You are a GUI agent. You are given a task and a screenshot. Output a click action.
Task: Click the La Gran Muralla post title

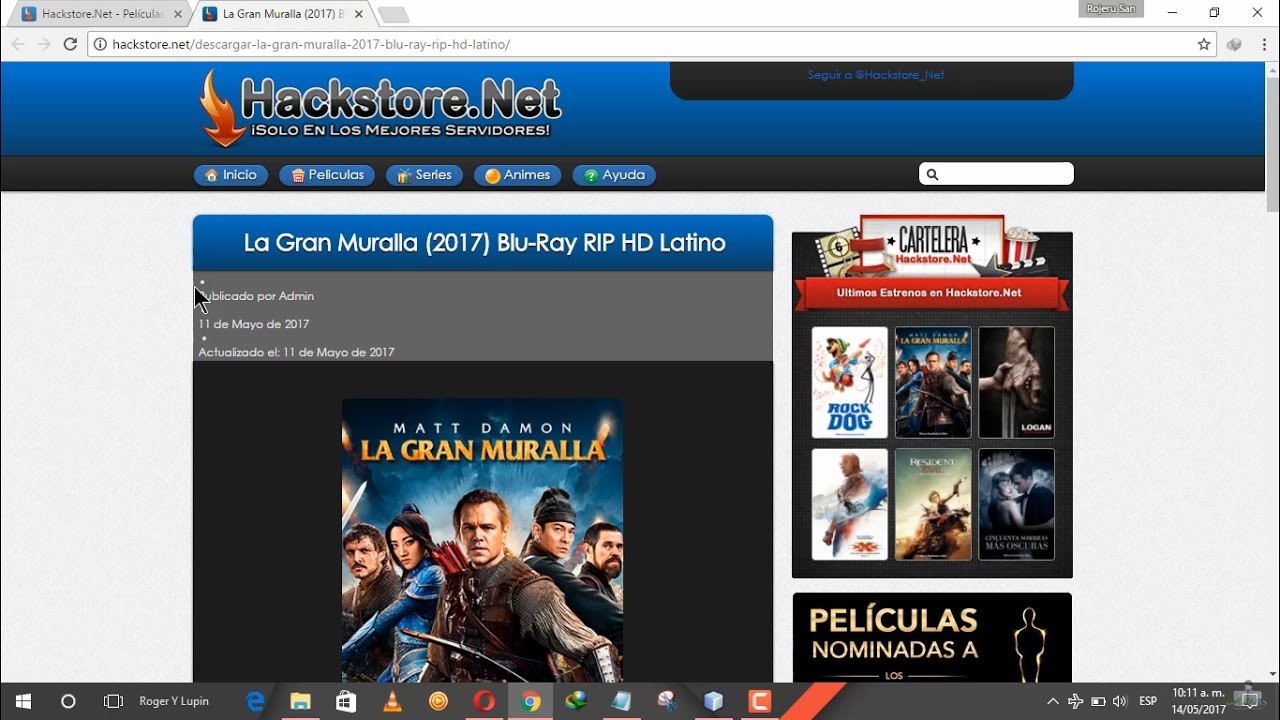pos(484,243)
